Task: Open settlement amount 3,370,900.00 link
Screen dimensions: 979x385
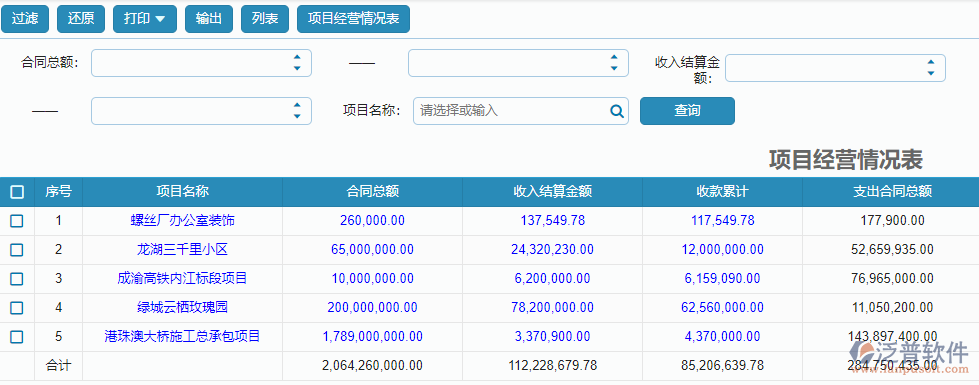Action: [x=553, y=337]
